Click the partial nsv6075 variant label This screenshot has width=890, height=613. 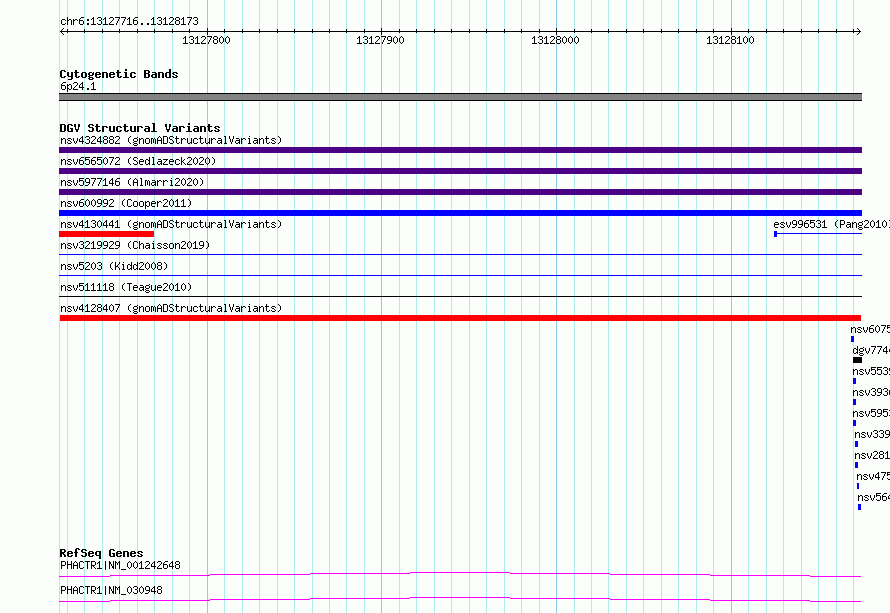click(870, 329)
